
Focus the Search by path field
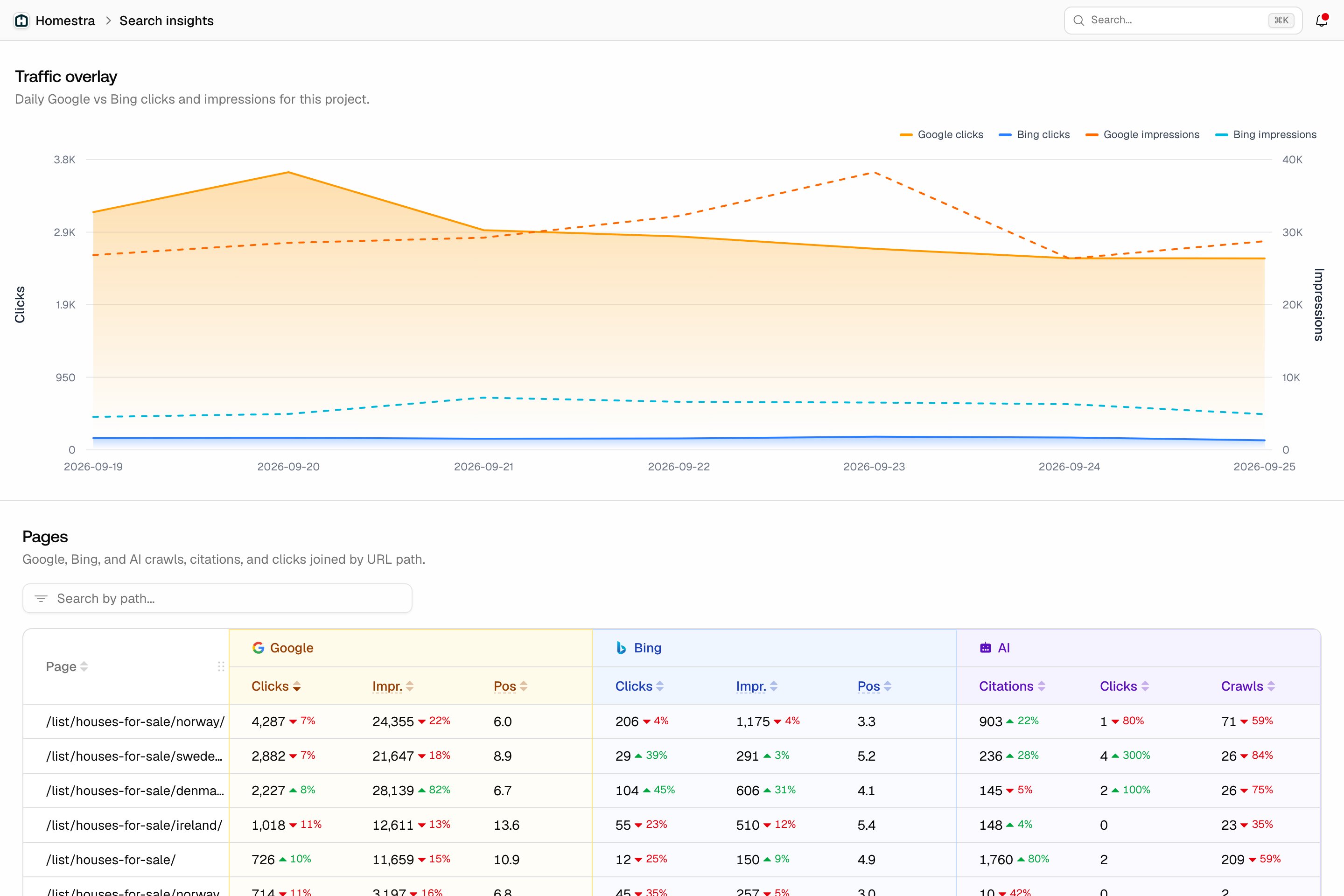tap(217, 598)
